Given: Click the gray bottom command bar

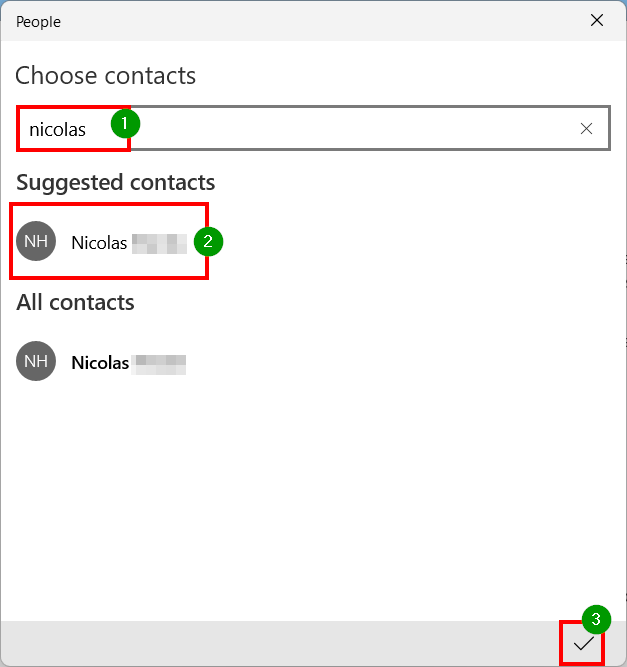Looking at the screenshot, I should (x=281, y=643).
